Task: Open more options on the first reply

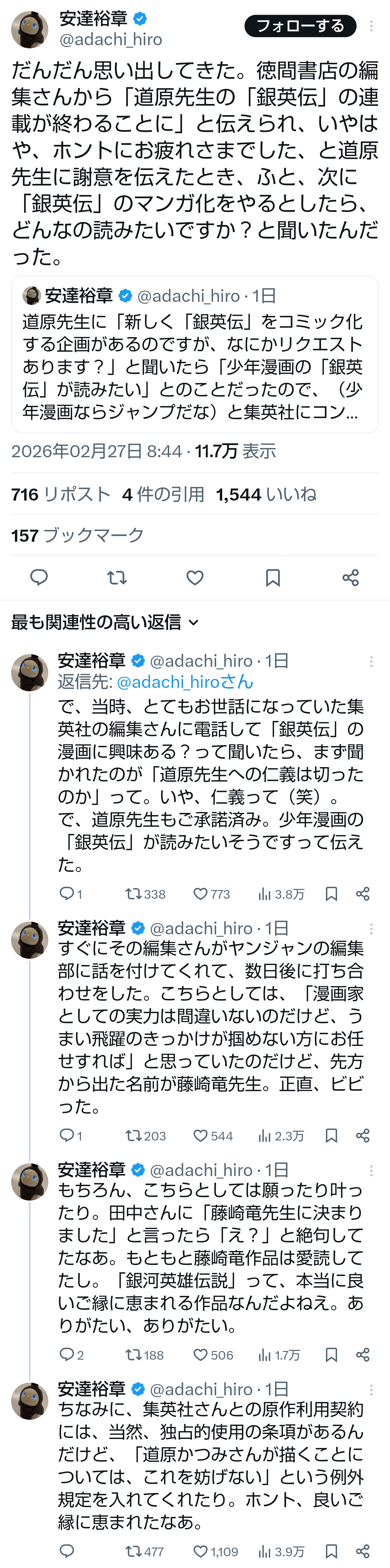Action: point(371,662)
